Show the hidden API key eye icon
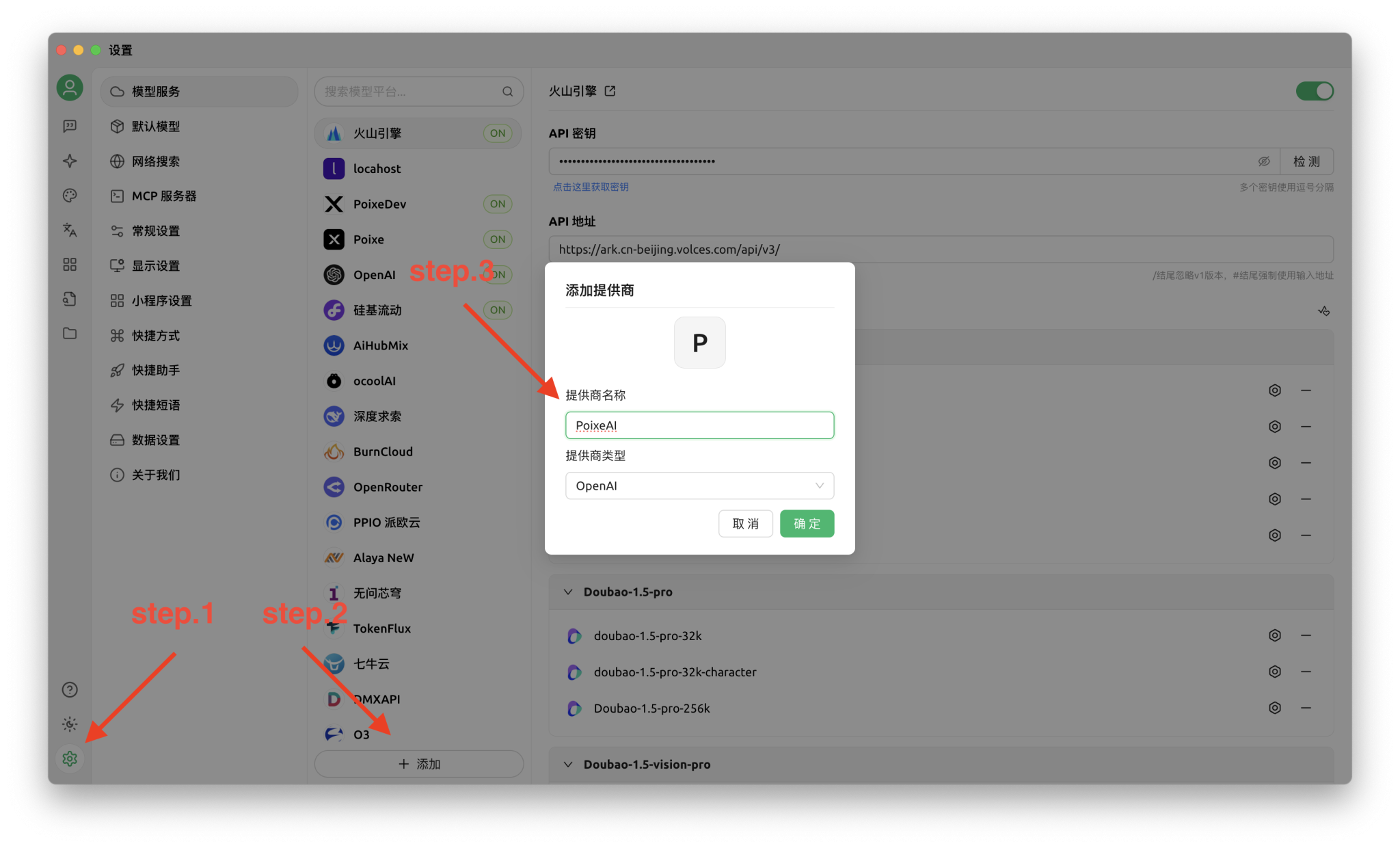The image size is (1400, 848). point(1264,161)
